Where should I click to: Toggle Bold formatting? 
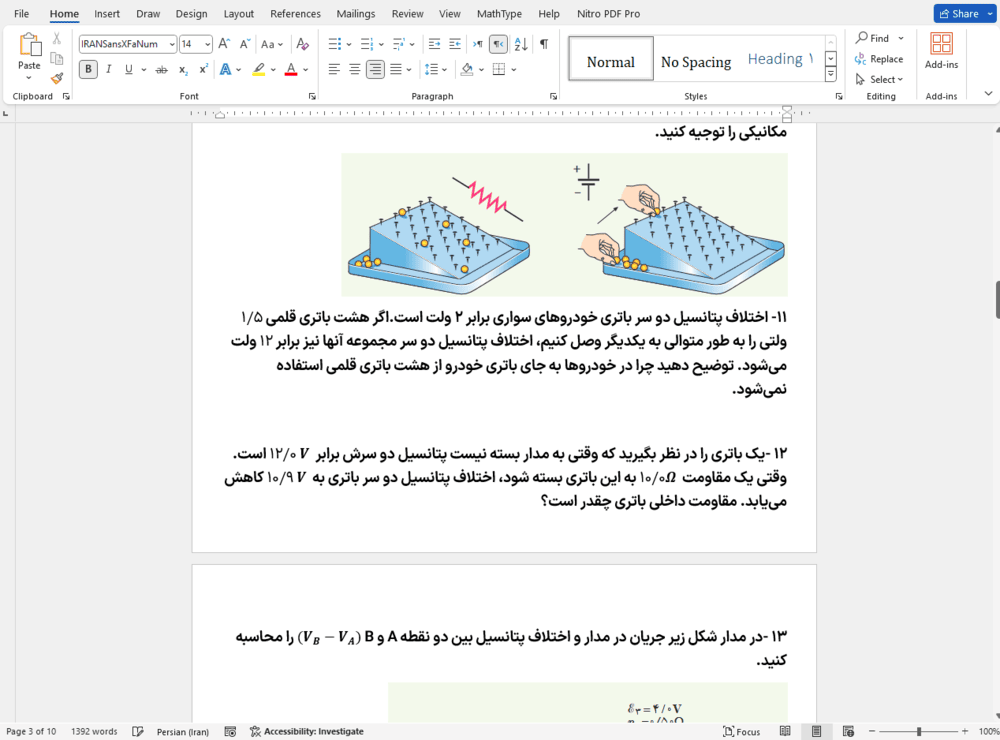(x=90, y=70)
